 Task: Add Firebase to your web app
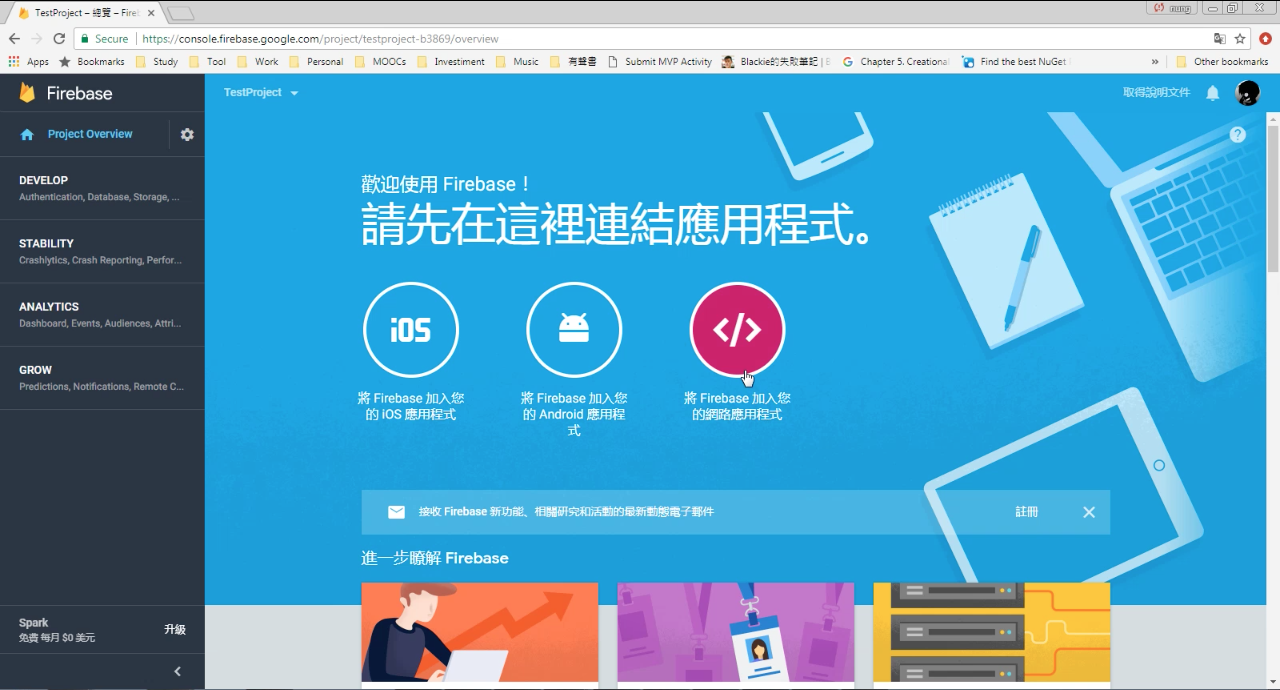pos(738,330)
